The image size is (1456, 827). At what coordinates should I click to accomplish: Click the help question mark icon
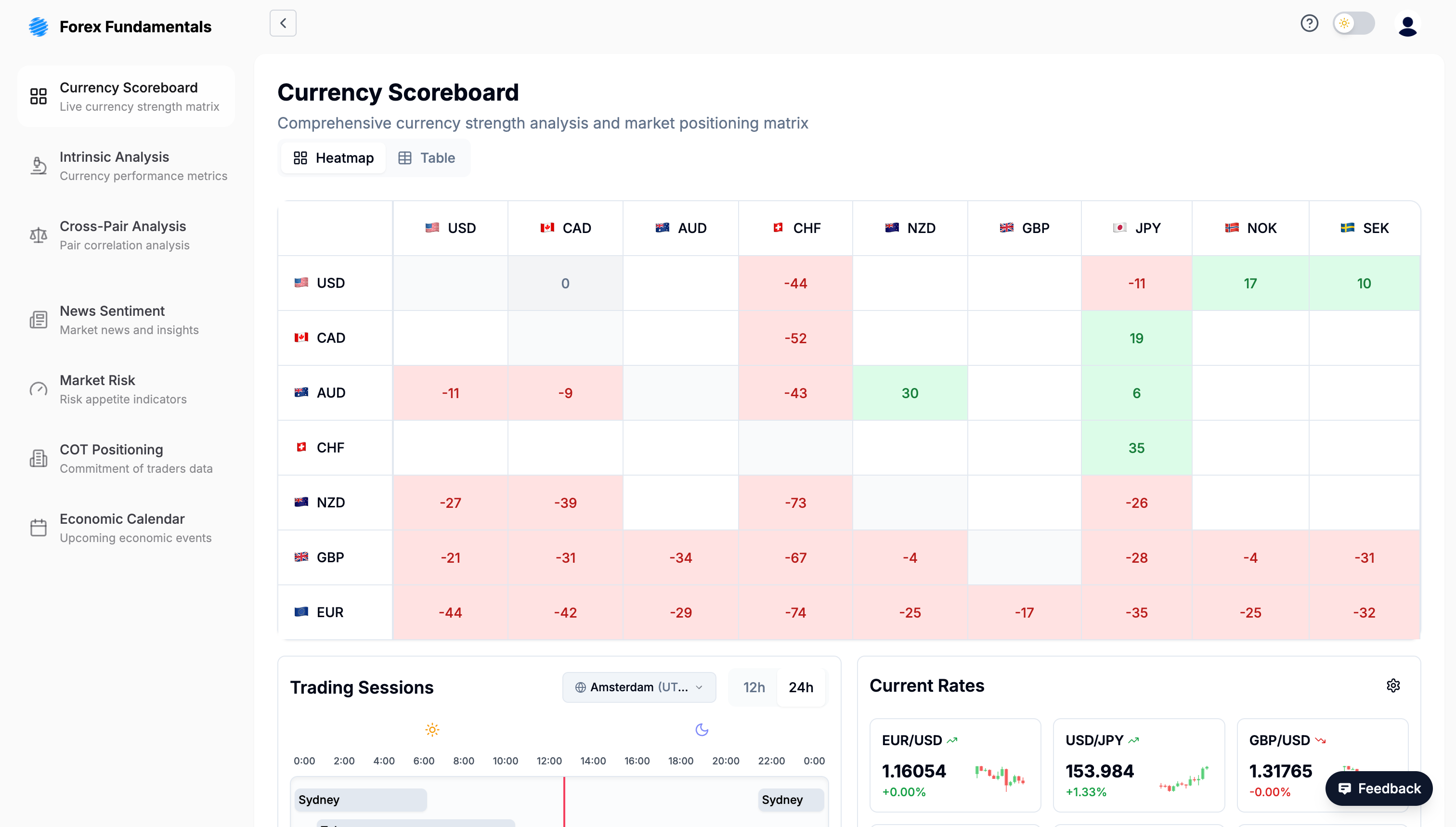1310,23
